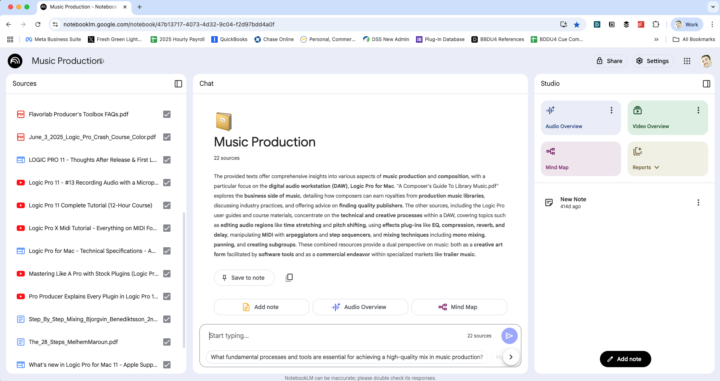Open the All Bookmarks folder
This screenshot has width=720, height=381.
click(694, 39)
